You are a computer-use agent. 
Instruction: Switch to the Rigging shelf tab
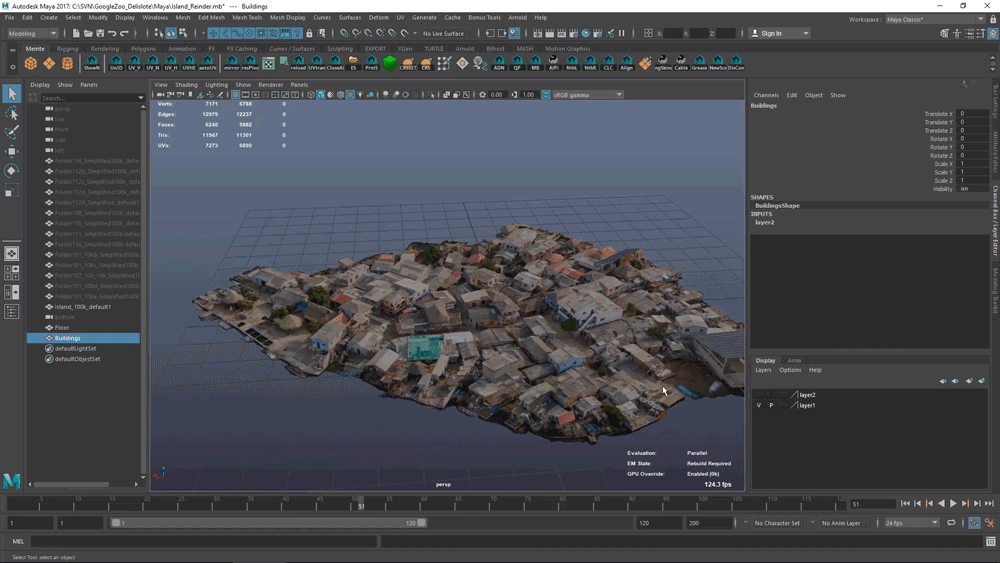tap(67, 48)
